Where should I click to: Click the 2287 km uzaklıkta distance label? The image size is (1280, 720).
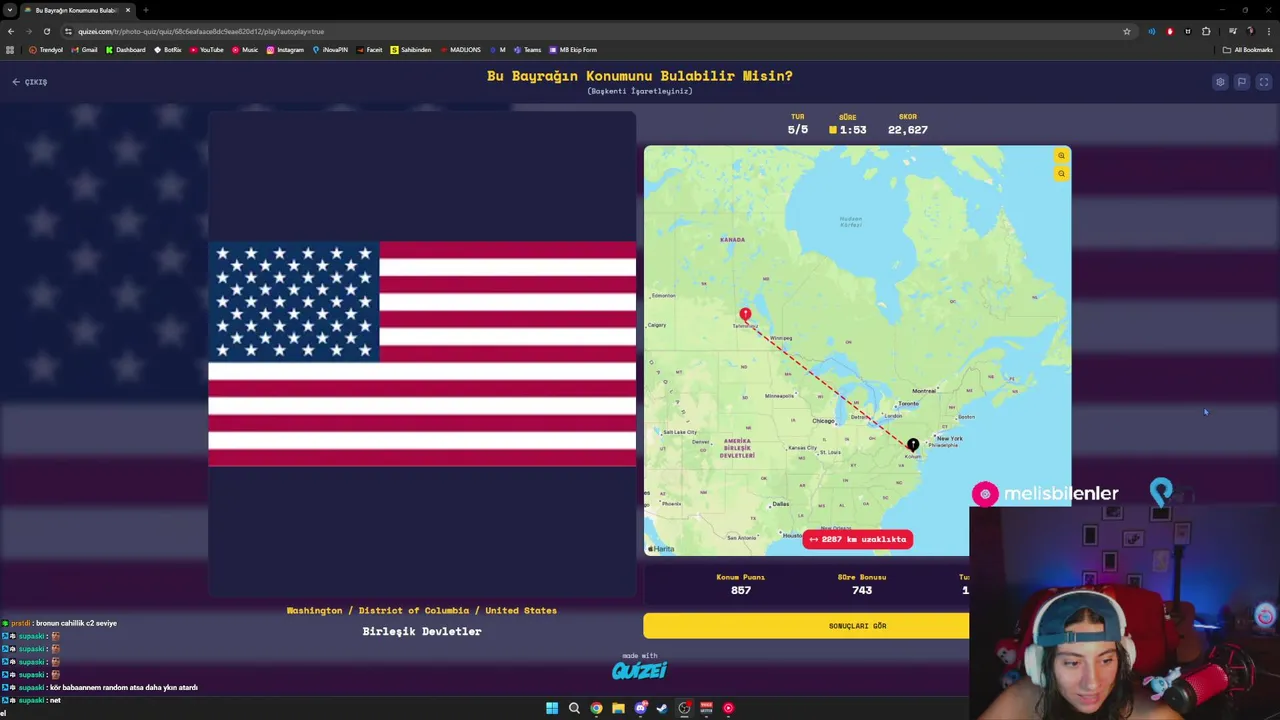click(857, 539)
